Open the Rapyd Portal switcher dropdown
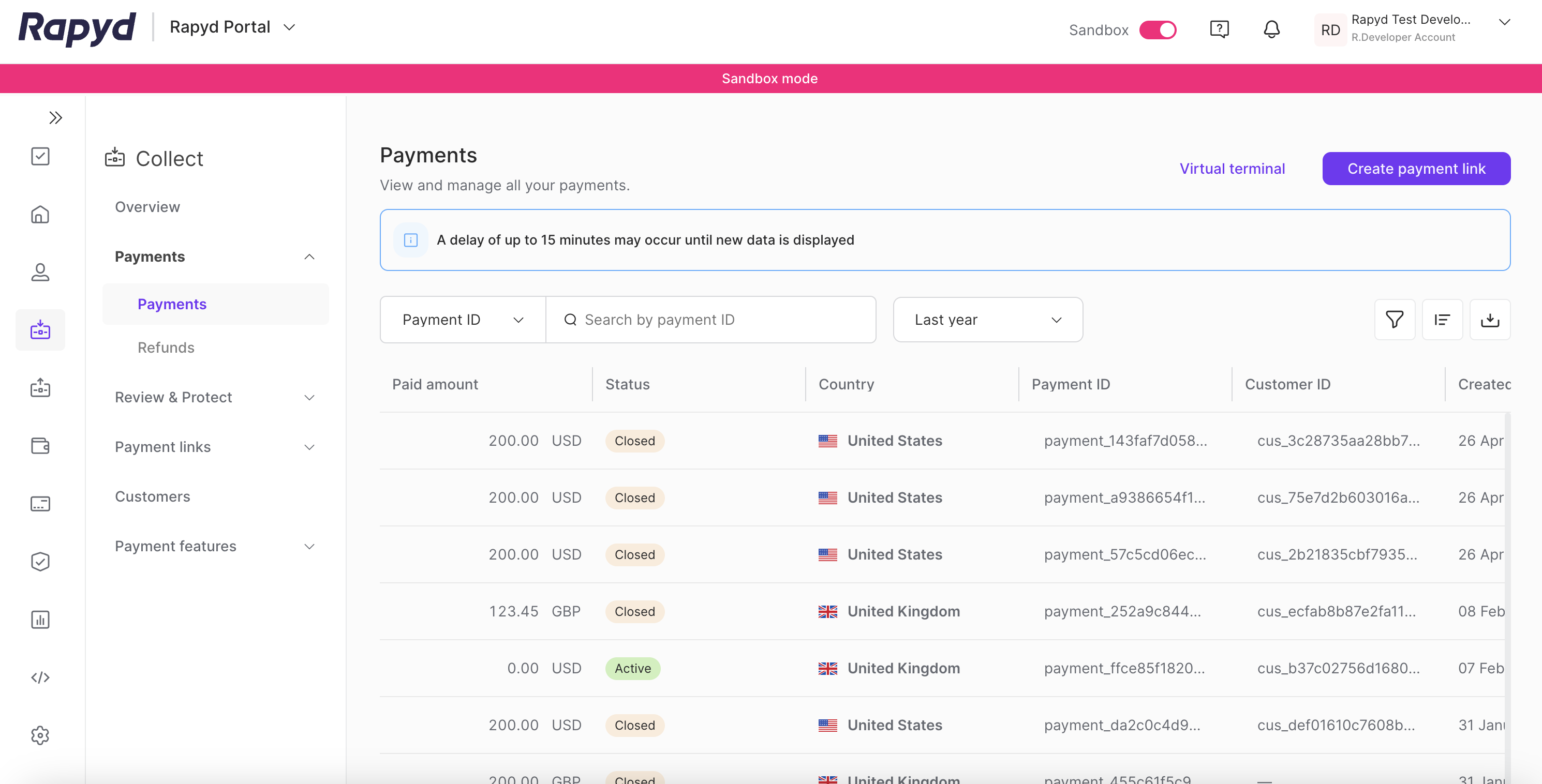1542x784 pixels. tap(232, 27)
